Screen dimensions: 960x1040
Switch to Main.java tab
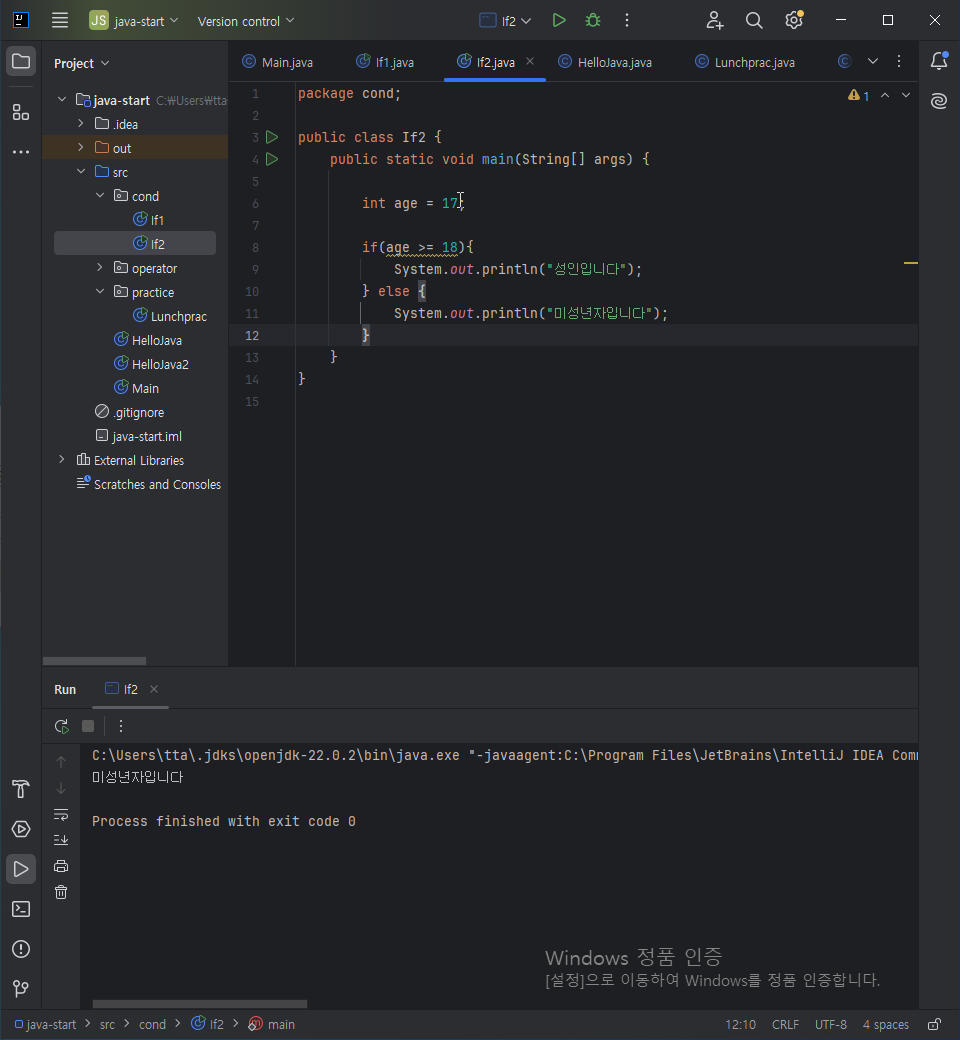[277, 62]
